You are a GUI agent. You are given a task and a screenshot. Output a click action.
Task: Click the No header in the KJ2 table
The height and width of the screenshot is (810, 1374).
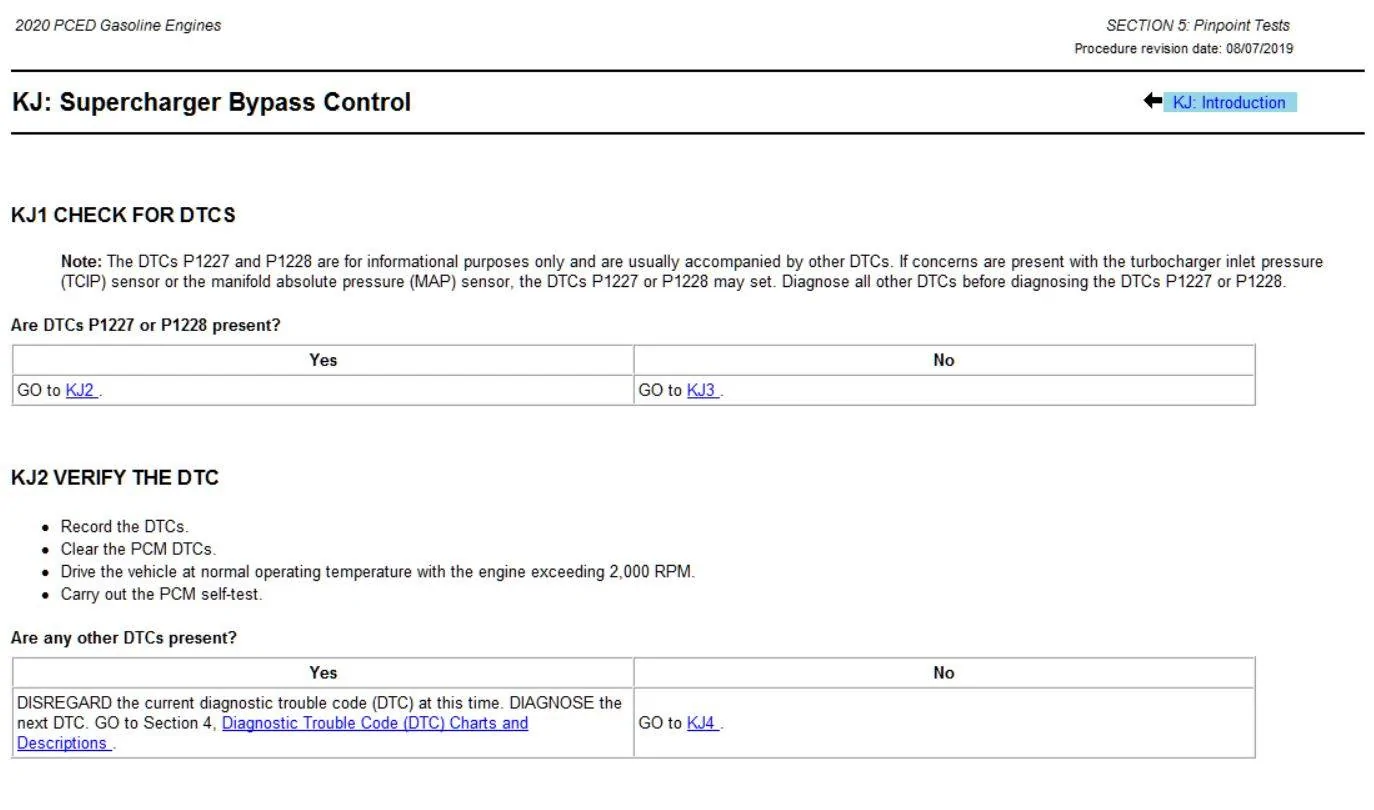pos(944,673)
